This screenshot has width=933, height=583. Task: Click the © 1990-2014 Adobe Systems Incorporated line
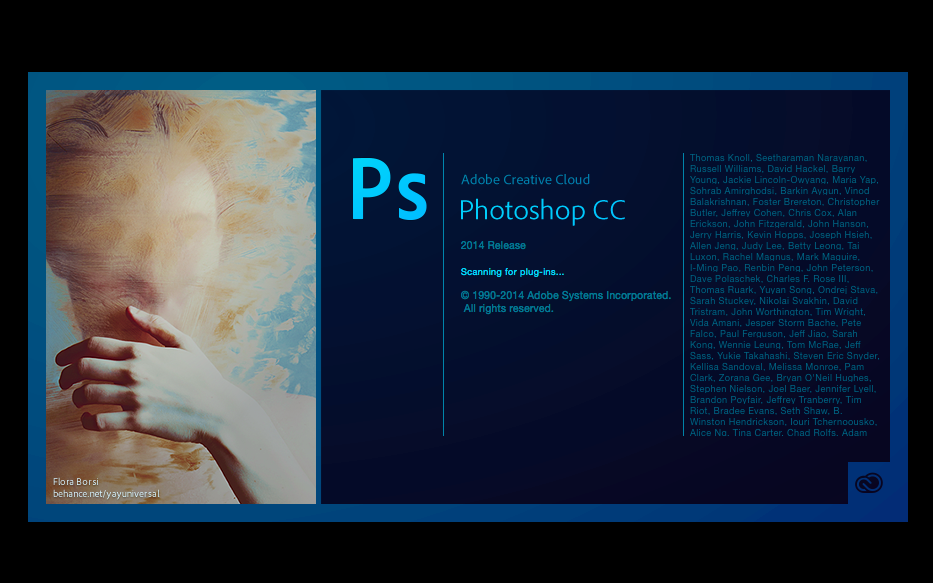coord(566,295)
